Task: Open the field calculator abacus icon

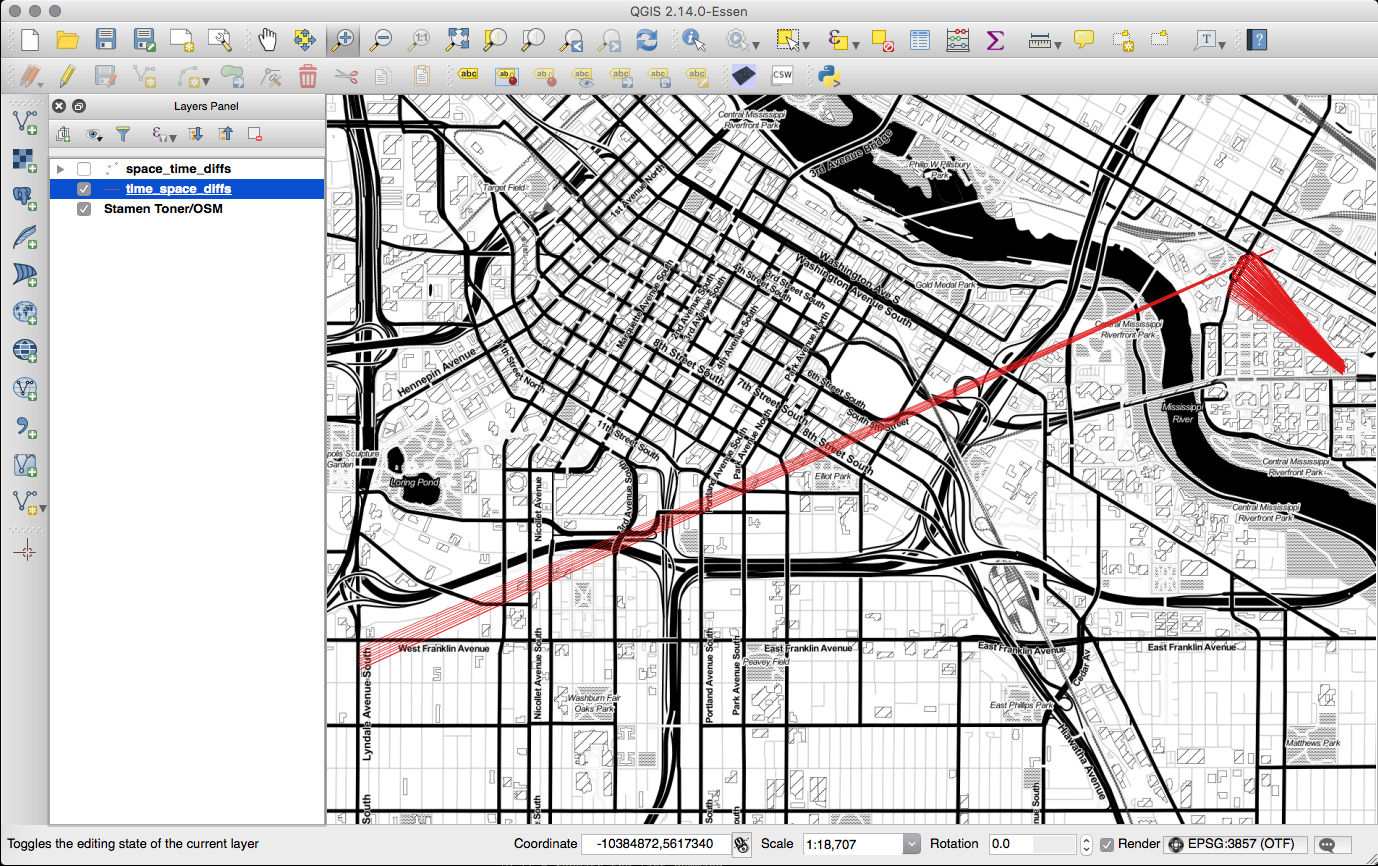Action: (957, 40)
